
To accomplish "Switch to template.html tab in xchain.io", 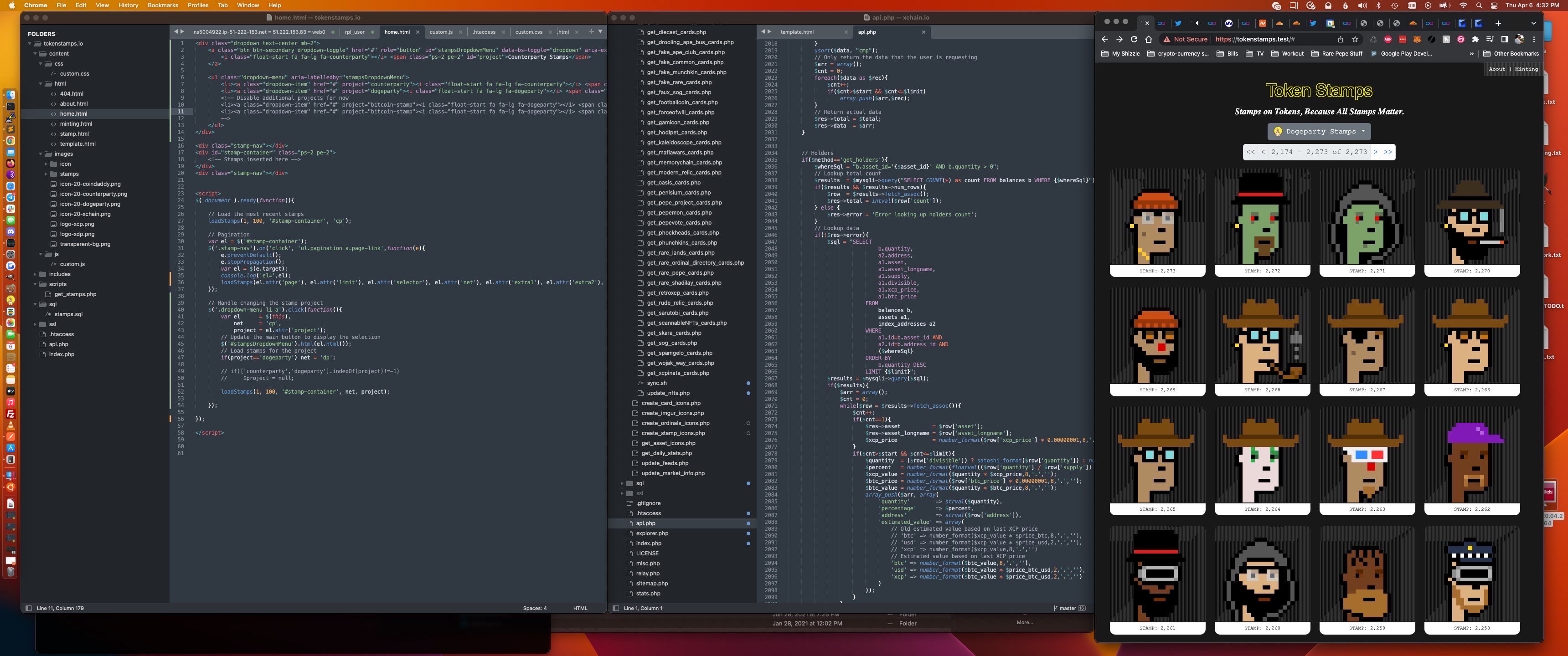I will point(797,31).
